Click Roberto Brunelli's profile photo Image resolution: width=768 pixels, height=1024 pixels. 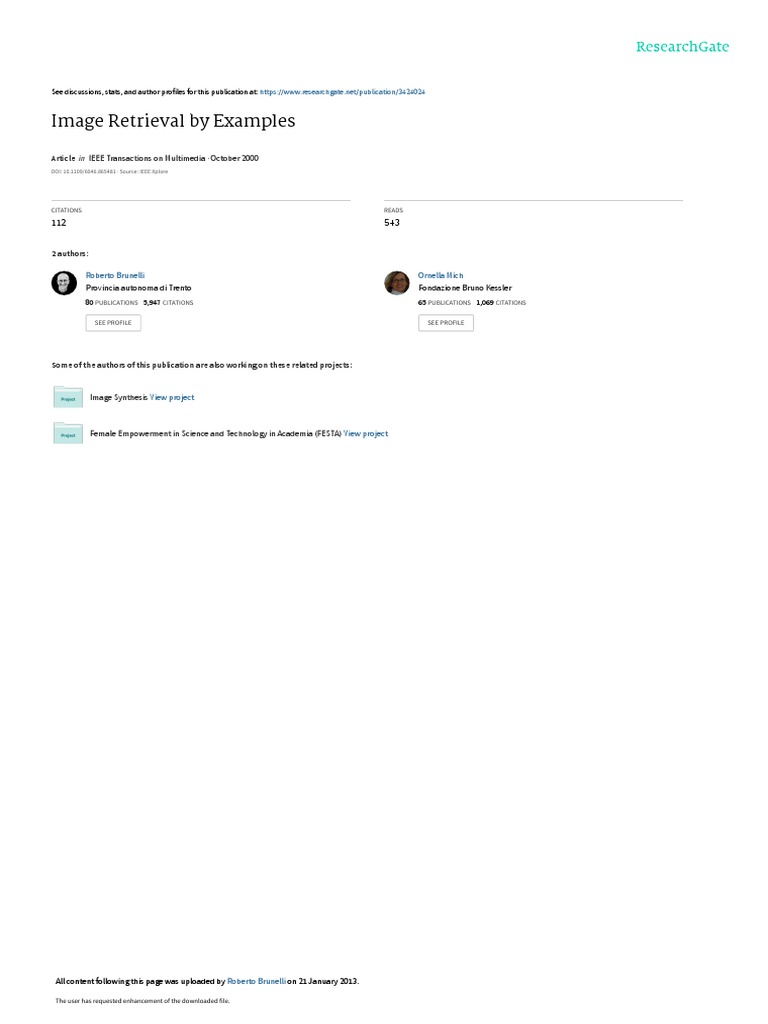pyautogui.click(x=64, y=283)
